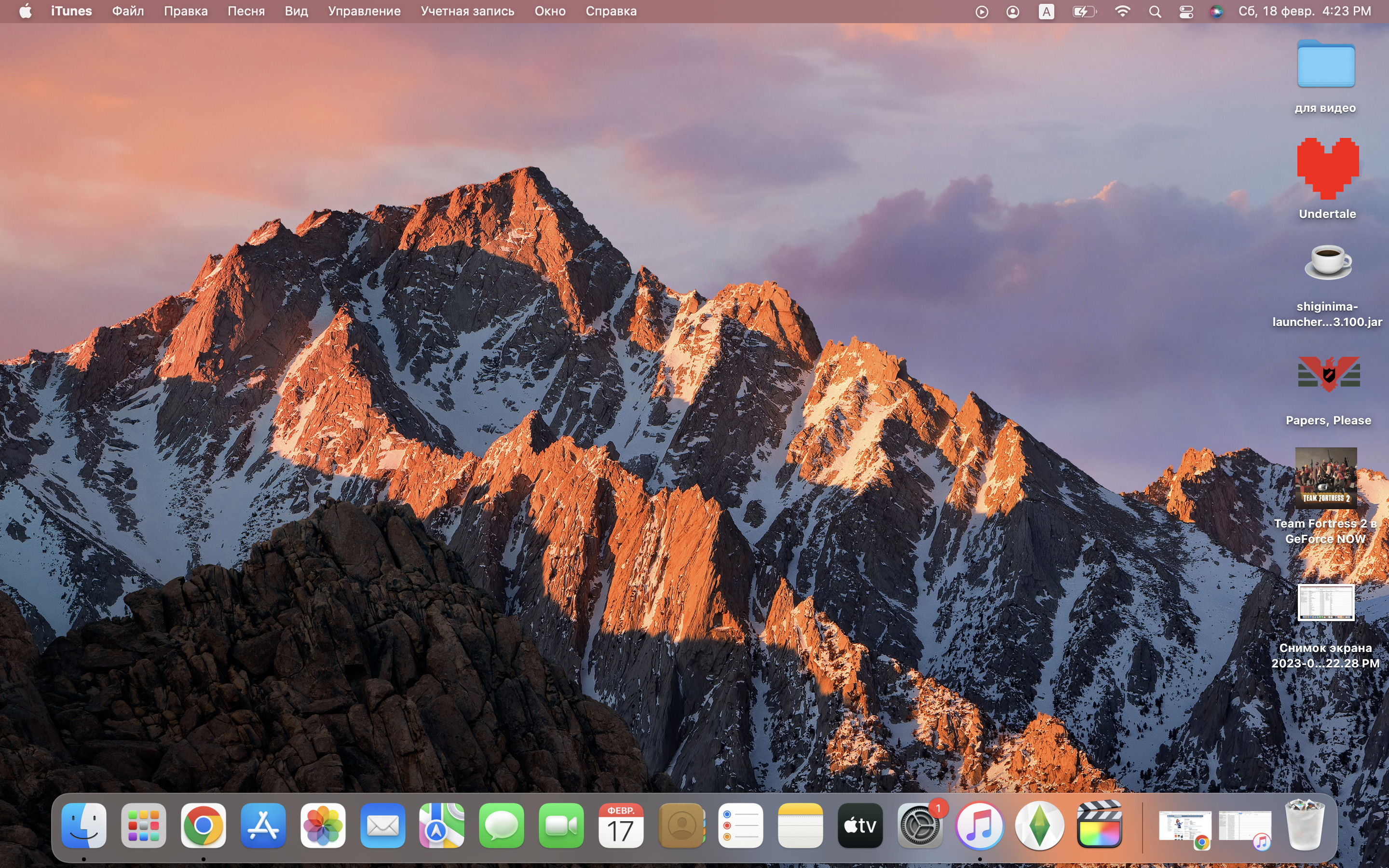Open the Sims 4 dock icon
Image resolution: width=1389 pixels, height=868 pixels.
click(x=1039, y=826)
